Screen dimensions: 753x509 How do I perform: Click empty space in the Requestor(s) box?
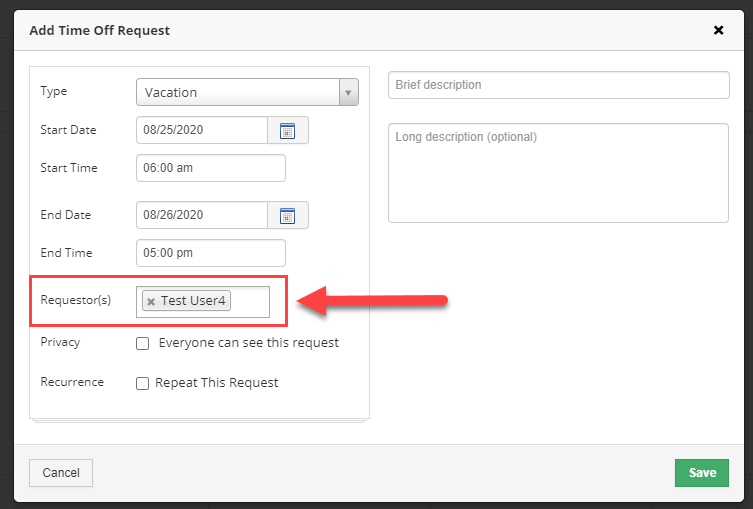(250, 302)
